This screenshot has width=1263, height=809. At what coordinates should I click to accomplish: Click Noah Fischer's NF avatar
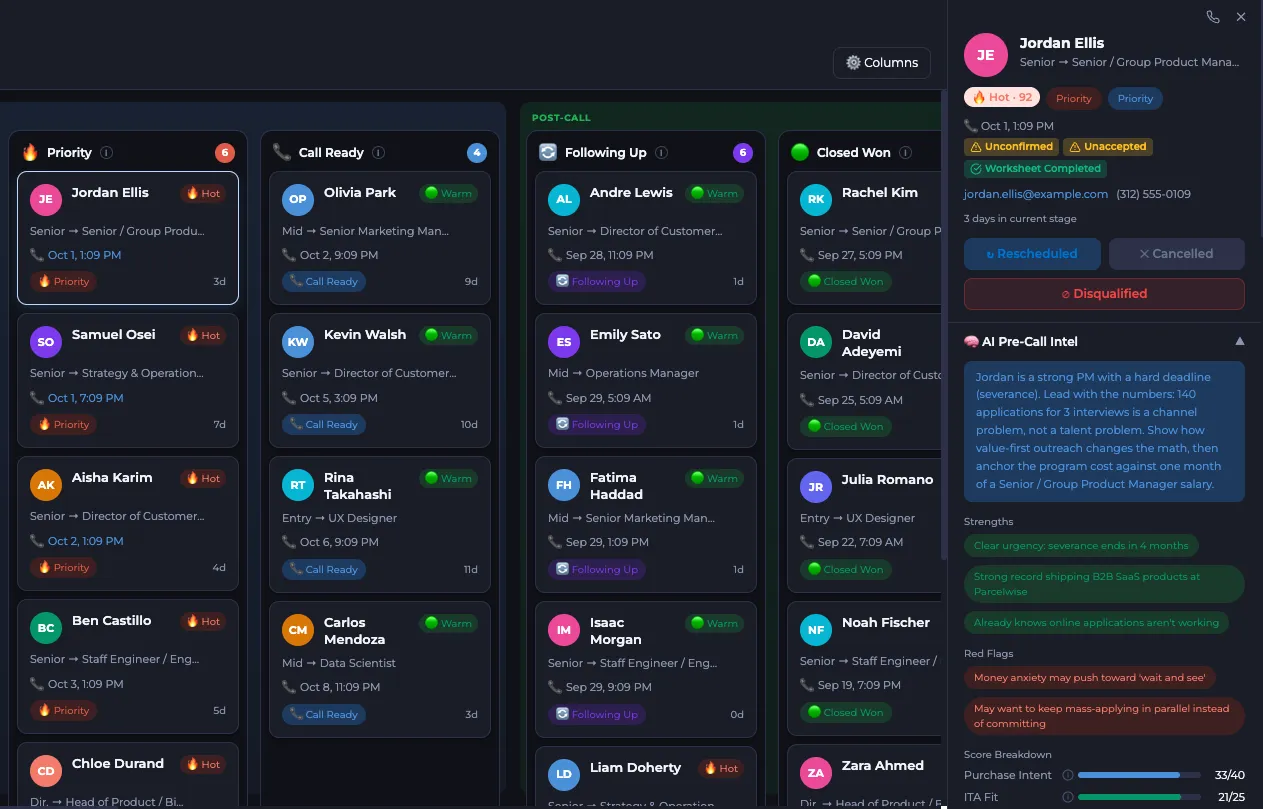(816, 630)
